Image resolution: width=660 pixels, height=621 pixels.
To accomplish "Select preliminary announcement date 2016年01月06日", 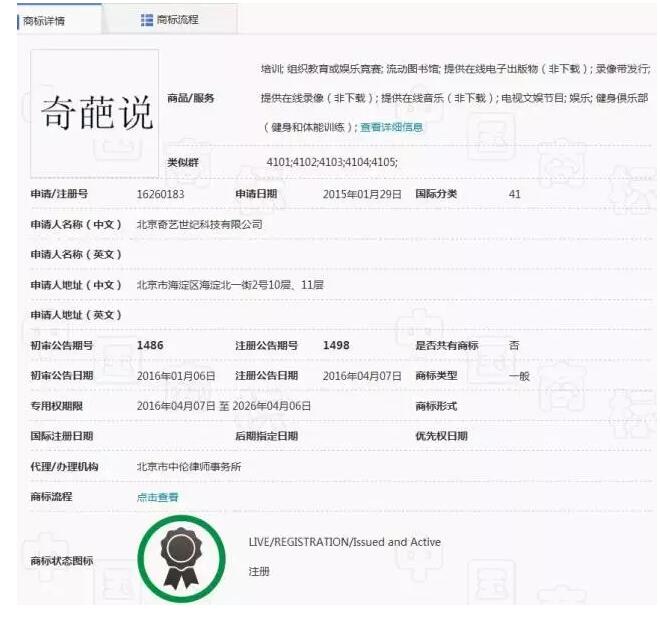I will pyautogui.click(x=176, y=376).
